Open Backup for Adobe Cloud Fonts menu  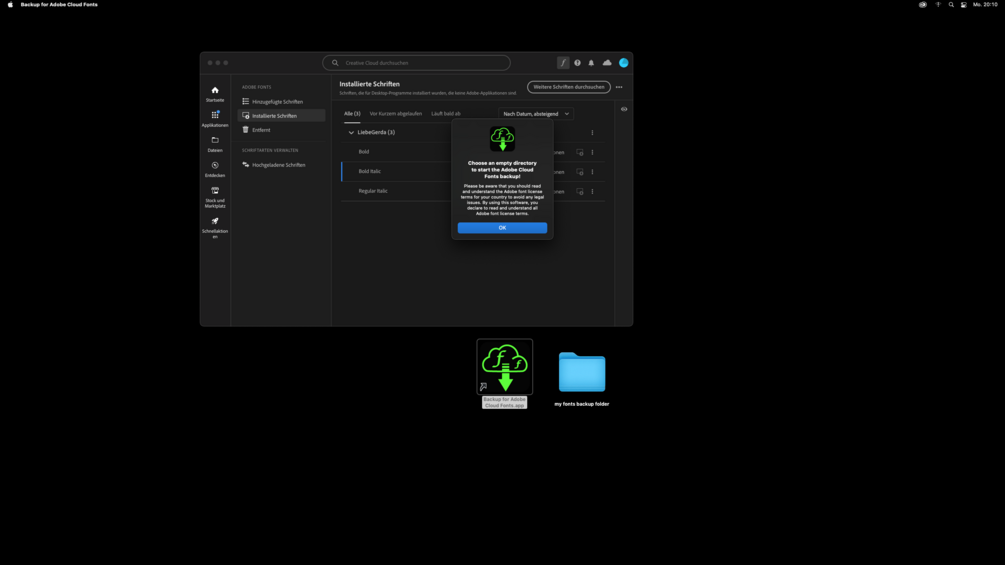[x=59, y=4]
